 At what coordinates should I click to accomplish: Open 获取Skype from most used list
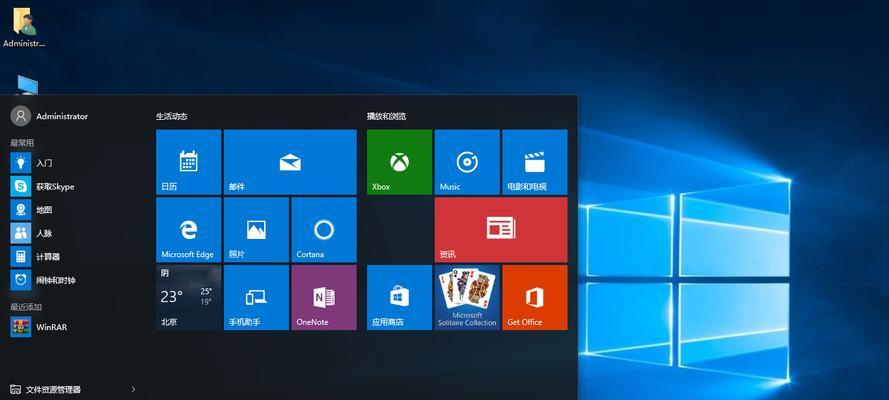click(x=73, y=186)
